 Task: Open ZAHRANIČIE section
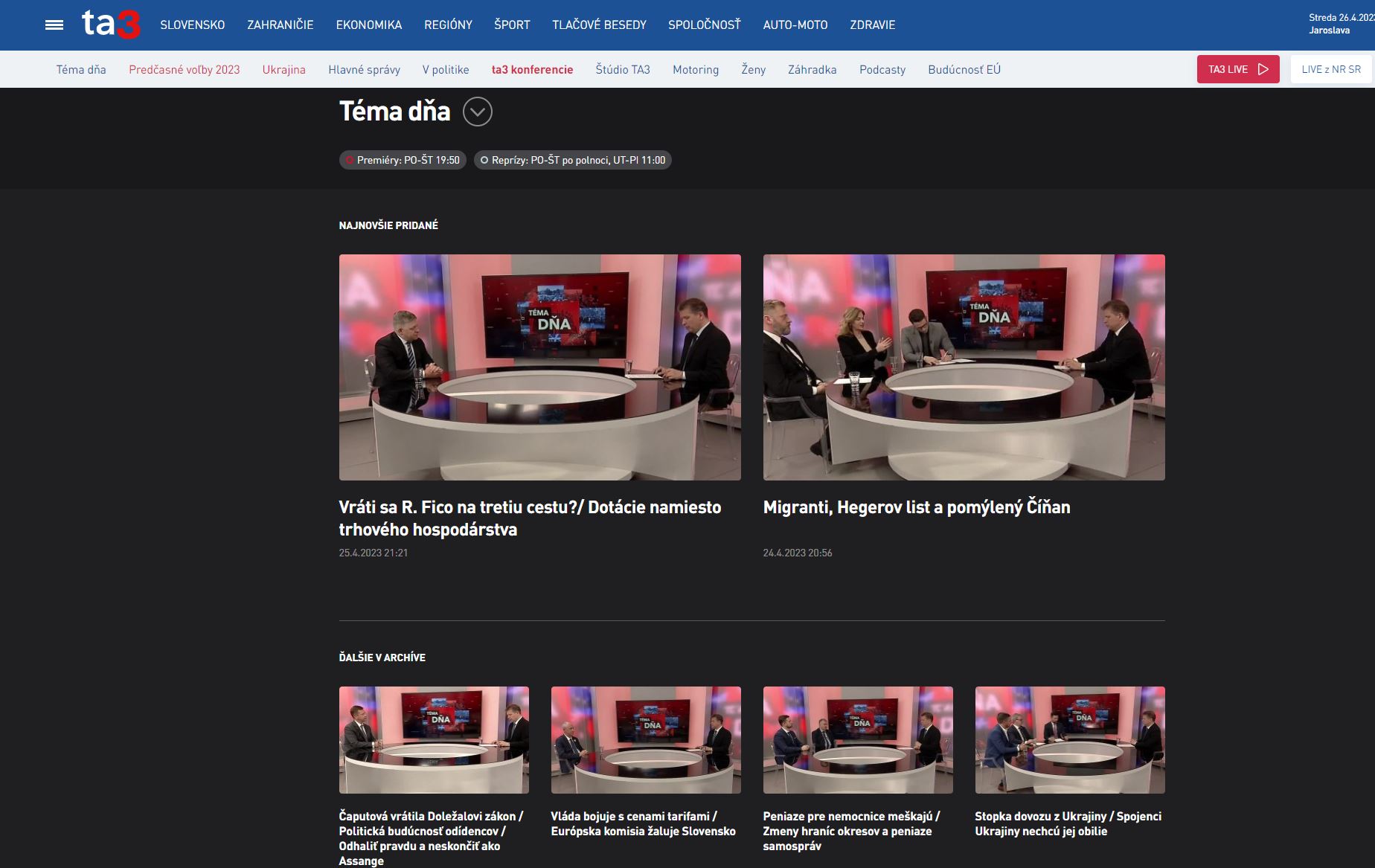281,25
